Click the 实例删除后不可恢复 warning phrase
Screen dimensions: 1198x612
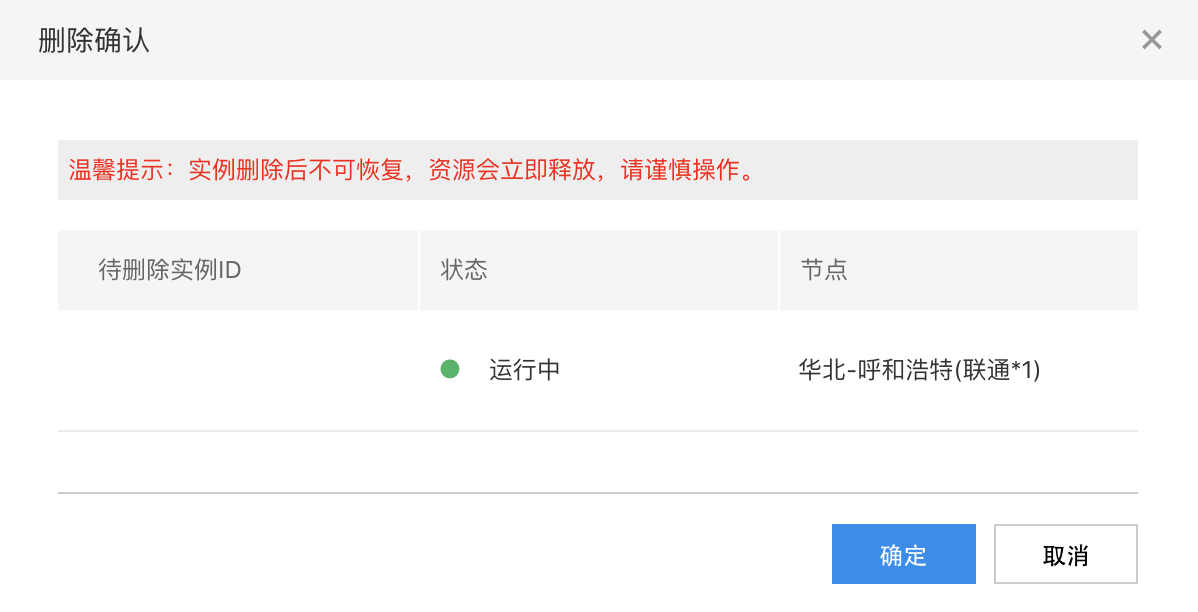pyautogui.click(x=296, y=170)
